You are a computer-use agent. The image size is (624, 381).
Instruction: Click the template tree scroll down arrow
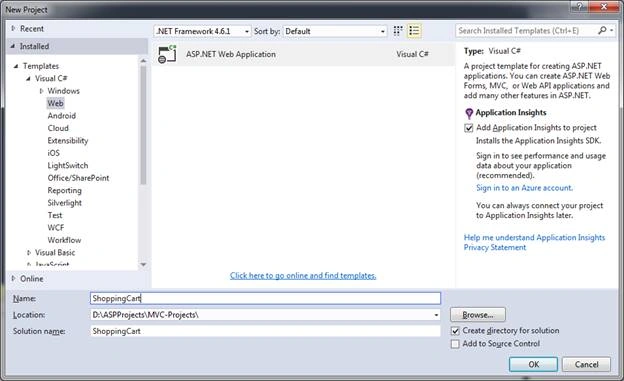pos(143,265)
